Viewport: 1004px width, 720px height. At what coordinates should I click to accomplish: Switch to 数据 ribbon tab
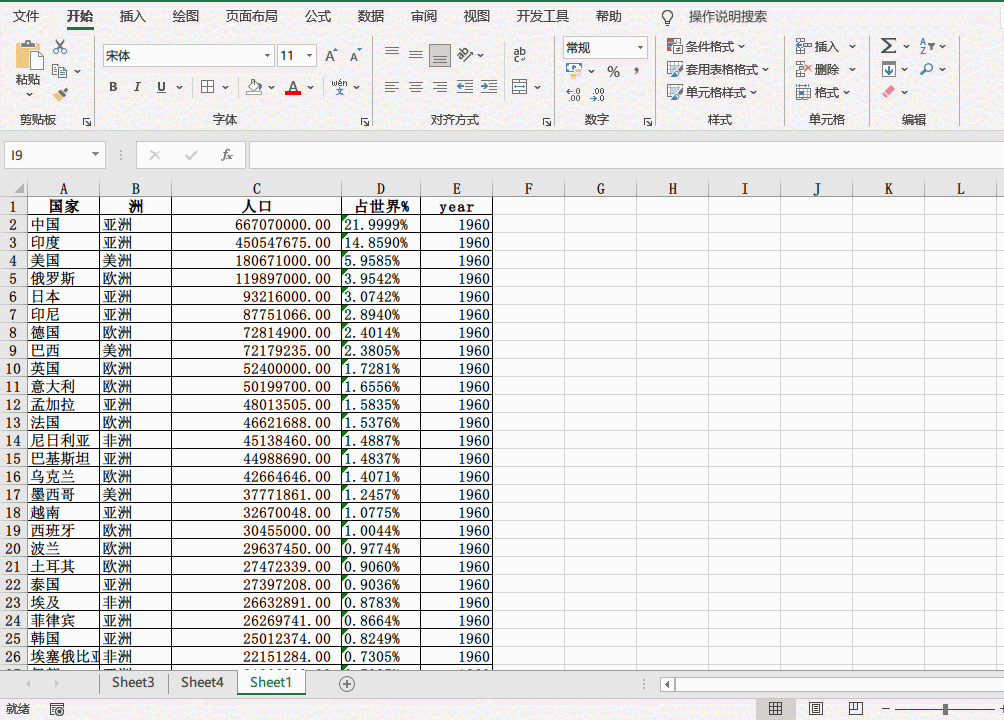(x=371, y=16)
